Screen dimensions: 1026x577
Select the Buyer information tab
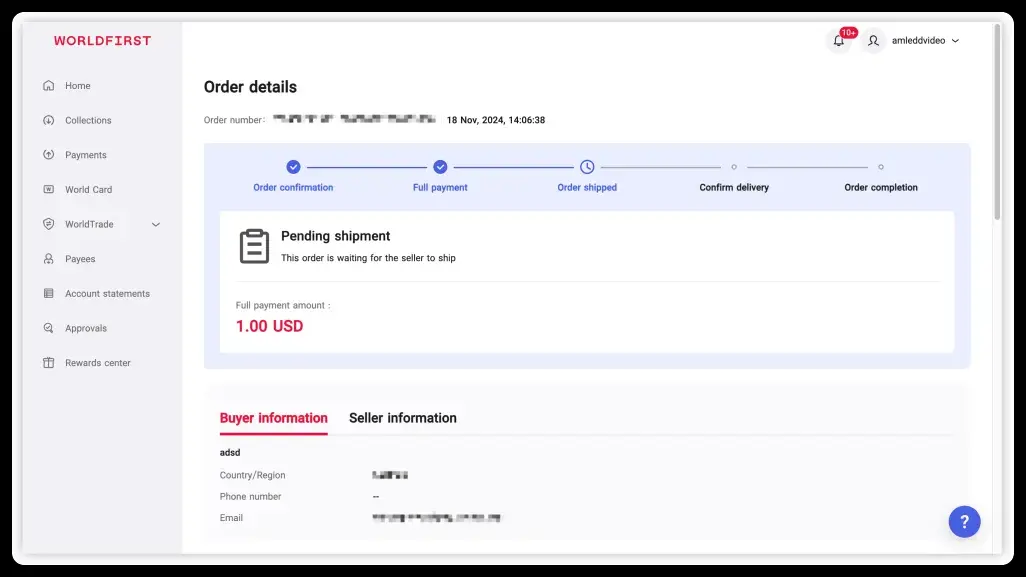(273, 418)
